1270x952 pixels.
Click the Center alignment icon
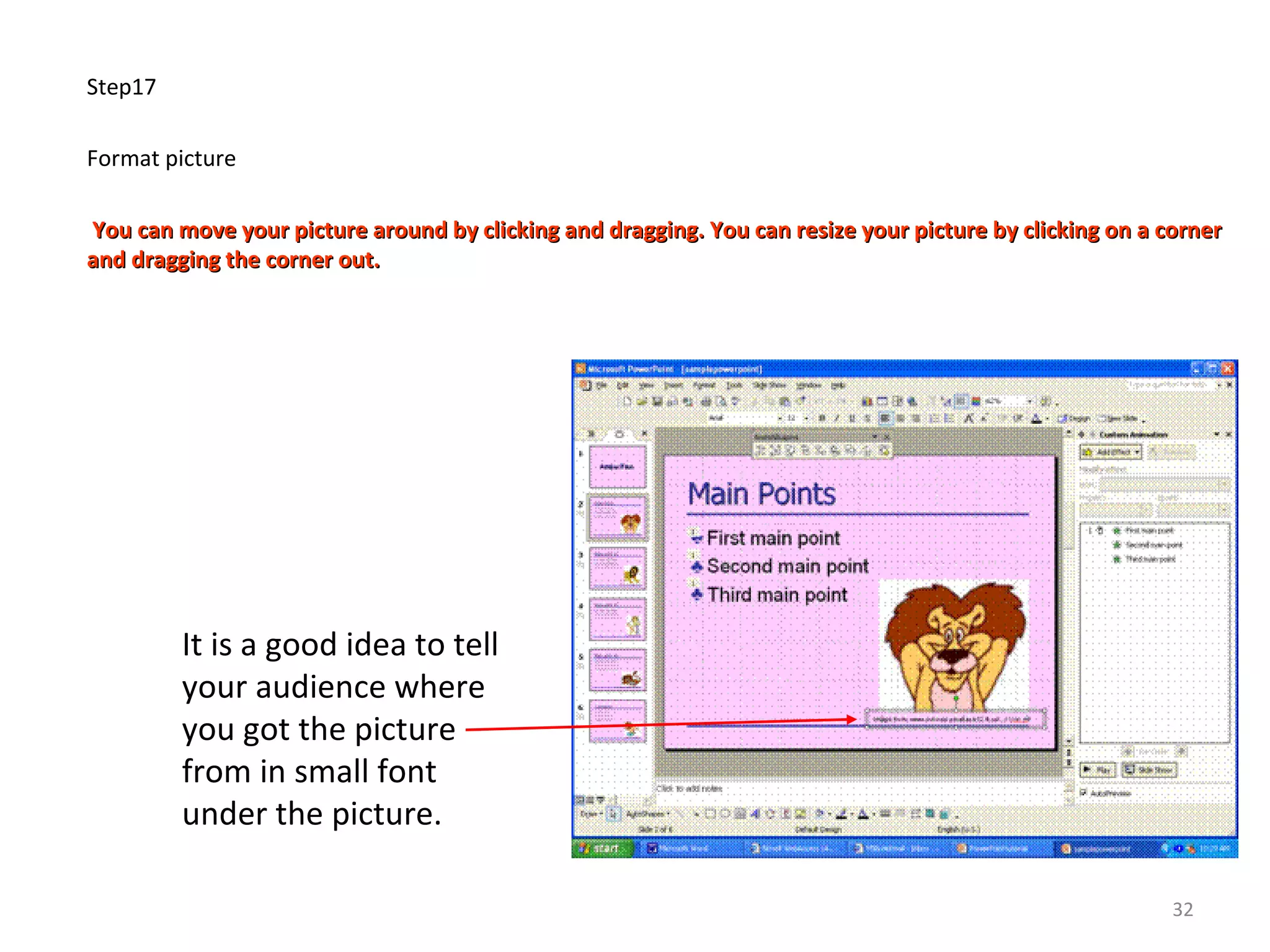901,418
